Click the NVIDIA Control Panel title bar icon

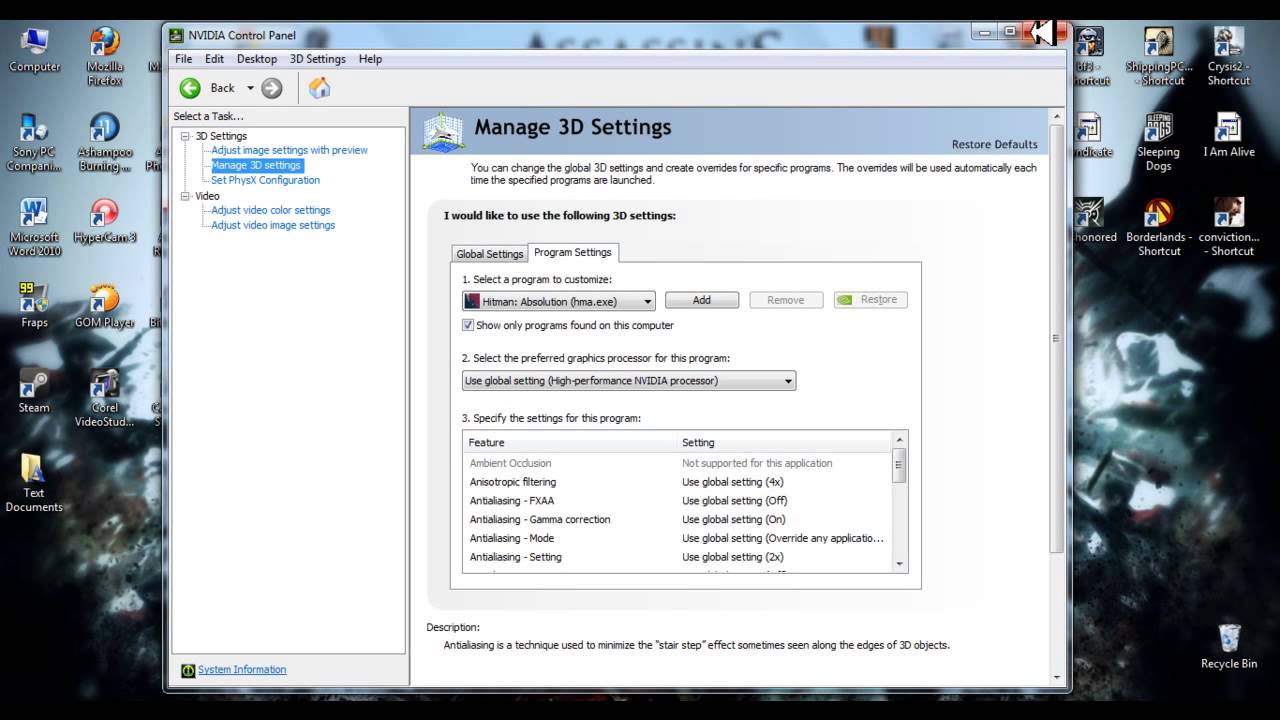pyautogui.click(x=177, y=35)
